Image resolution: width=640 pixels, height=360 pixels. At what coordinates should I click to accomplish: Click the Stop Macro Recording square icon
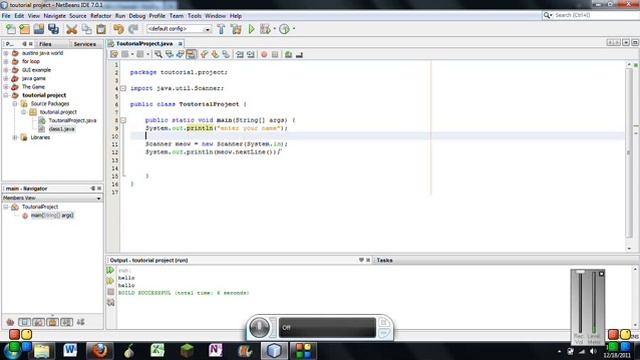tap(275, 54)
